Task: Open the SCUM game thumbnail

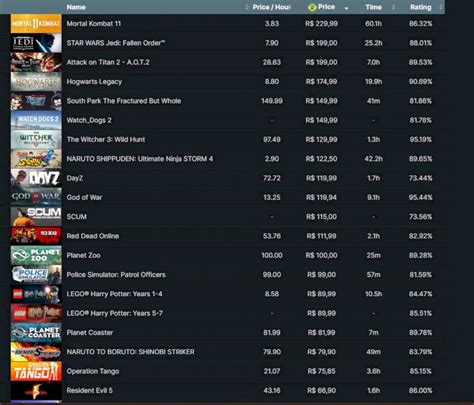Action: (x=36, y=217)
